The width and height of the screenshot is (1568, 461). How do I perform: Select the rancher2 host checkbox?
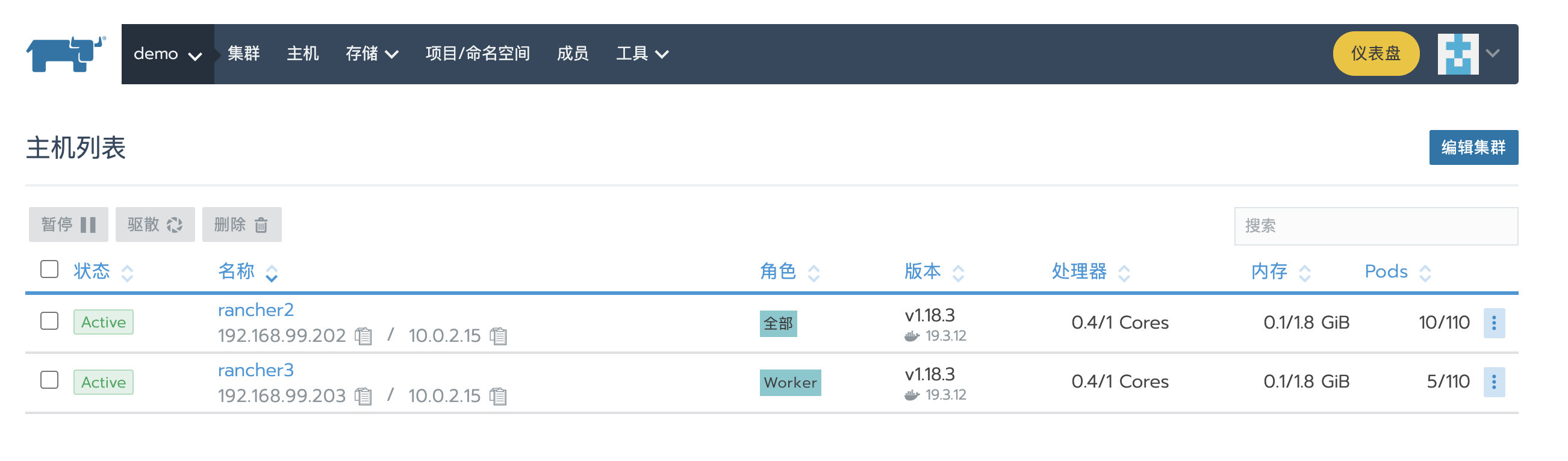(49, 321)
